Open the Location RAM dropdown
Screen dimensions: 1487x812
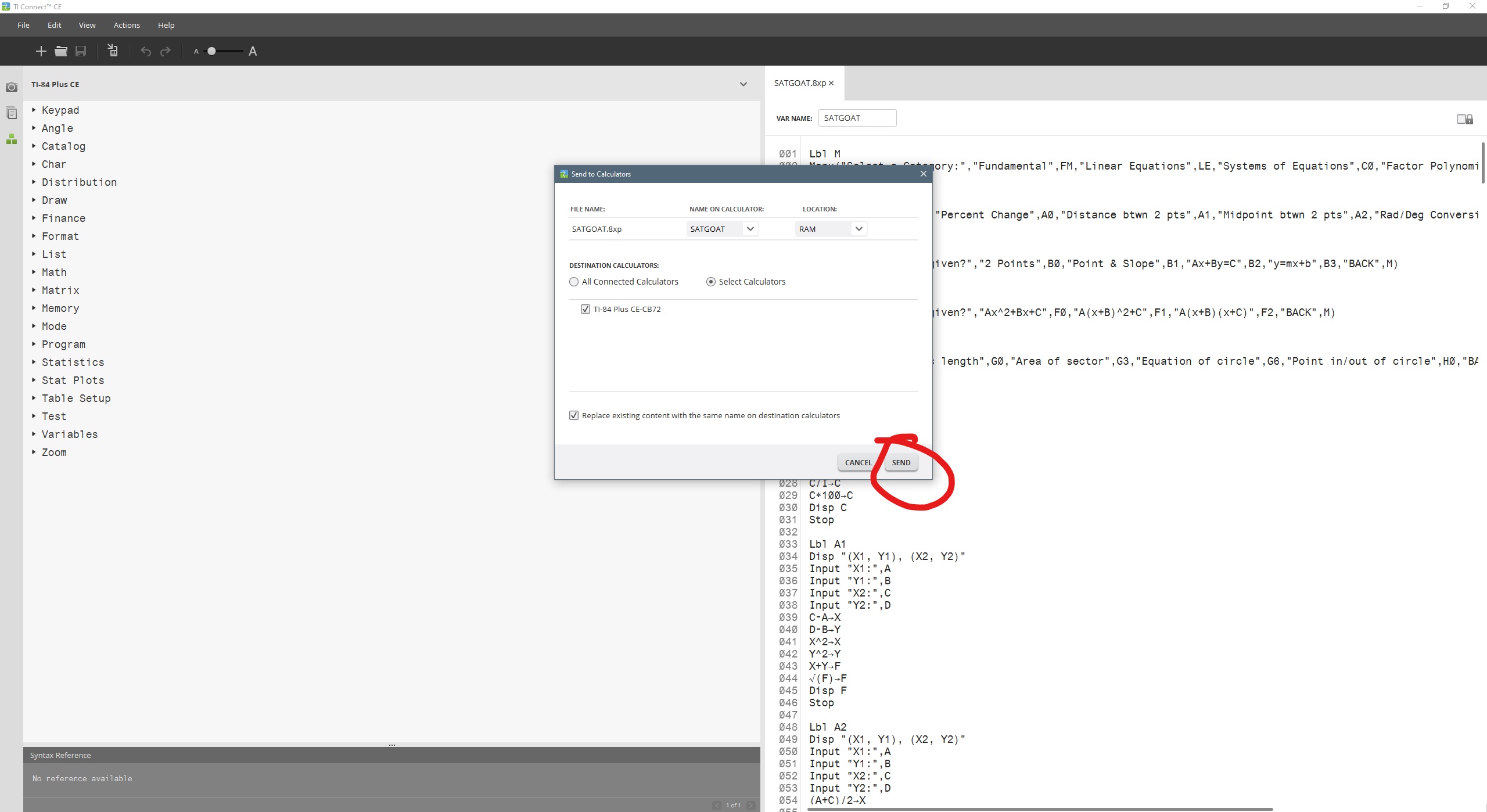point(859,229)
